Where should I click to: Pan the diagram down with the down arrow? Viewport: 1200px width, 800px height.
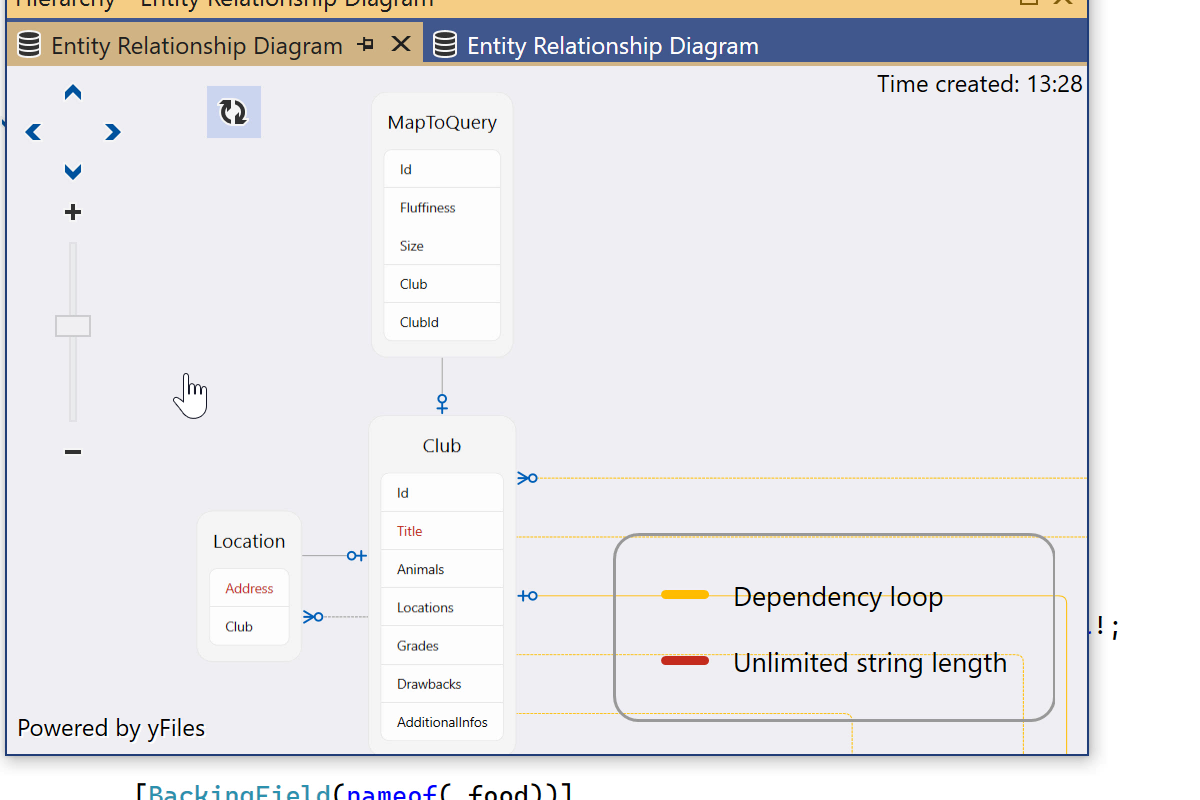73,172
